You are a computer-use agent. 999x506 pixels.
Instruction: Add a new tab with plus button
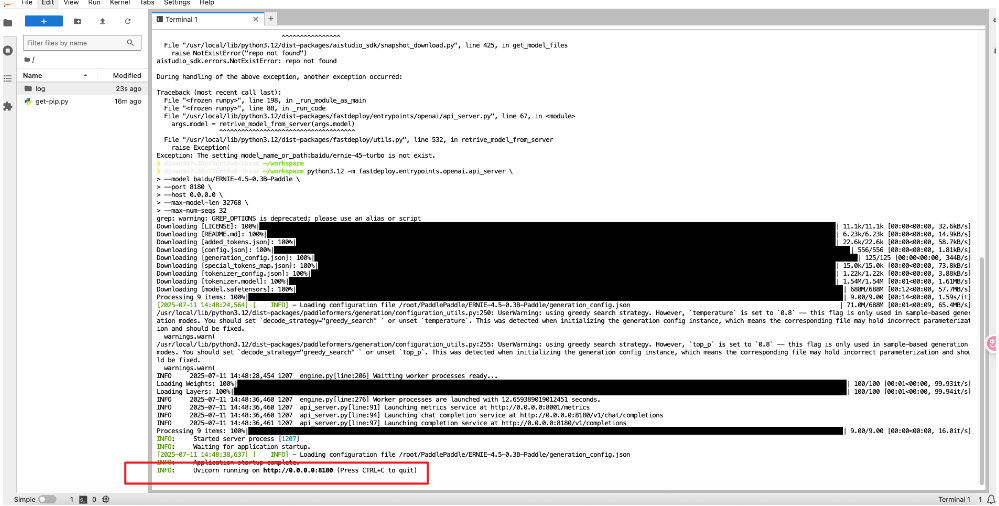click(x=271, y=19)
